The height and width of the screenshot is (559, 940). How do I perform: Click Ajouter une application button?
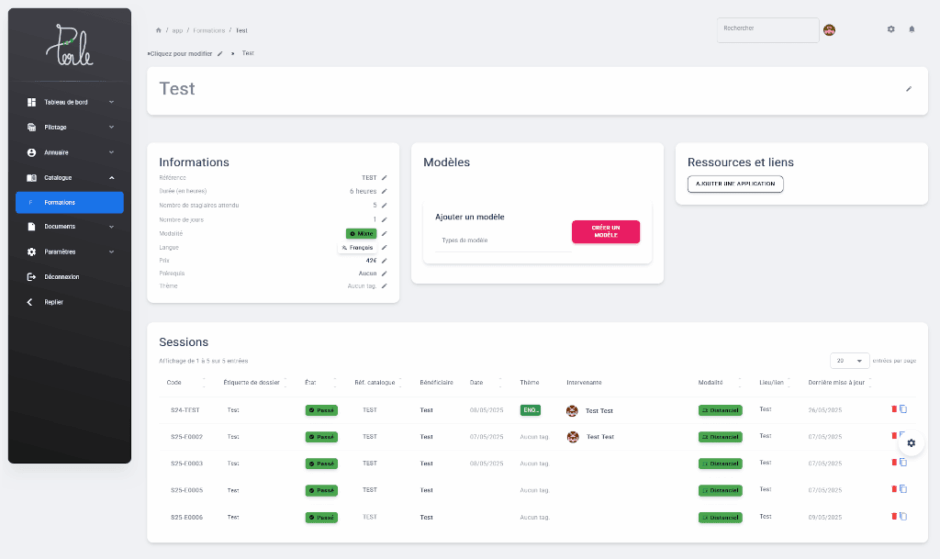click(x=735, y=184)
